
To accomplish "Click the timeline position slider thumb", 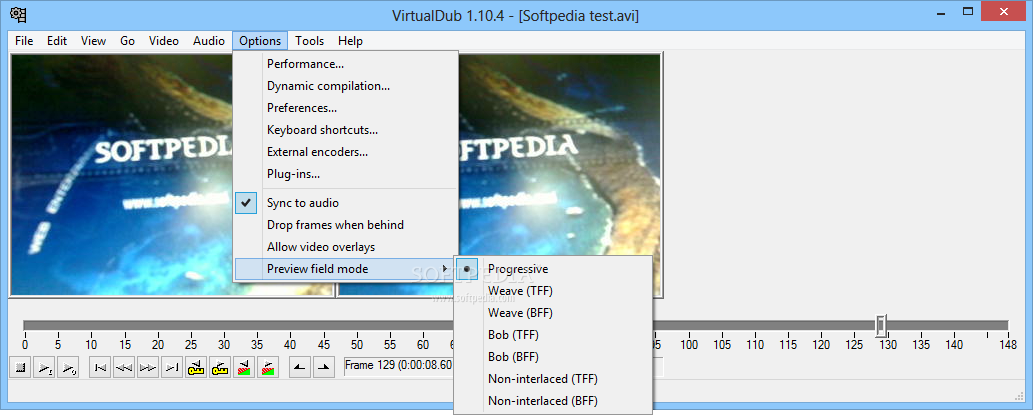I will tap(881, 325).
